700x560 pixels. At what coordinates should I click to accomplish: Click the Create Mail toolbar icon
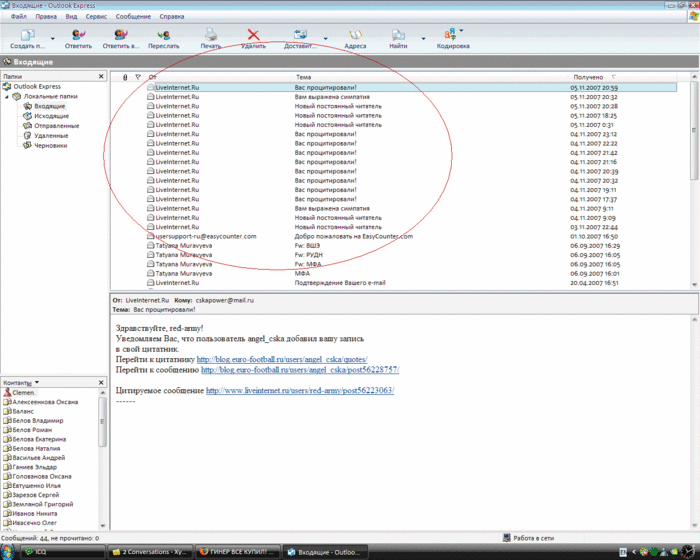tap(28, 35)
